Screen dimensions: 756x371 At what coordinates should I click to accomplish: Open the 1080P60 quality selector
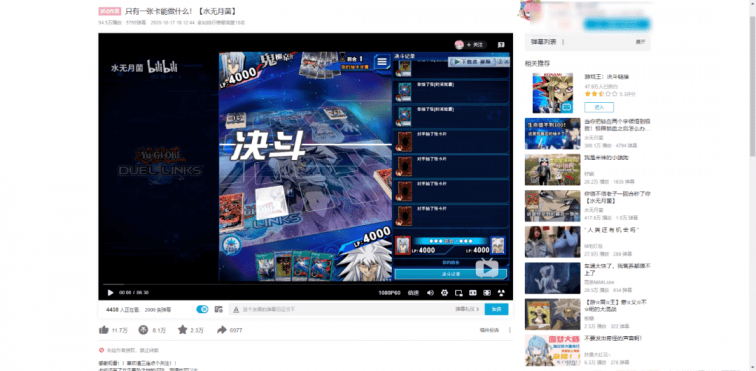389,293
